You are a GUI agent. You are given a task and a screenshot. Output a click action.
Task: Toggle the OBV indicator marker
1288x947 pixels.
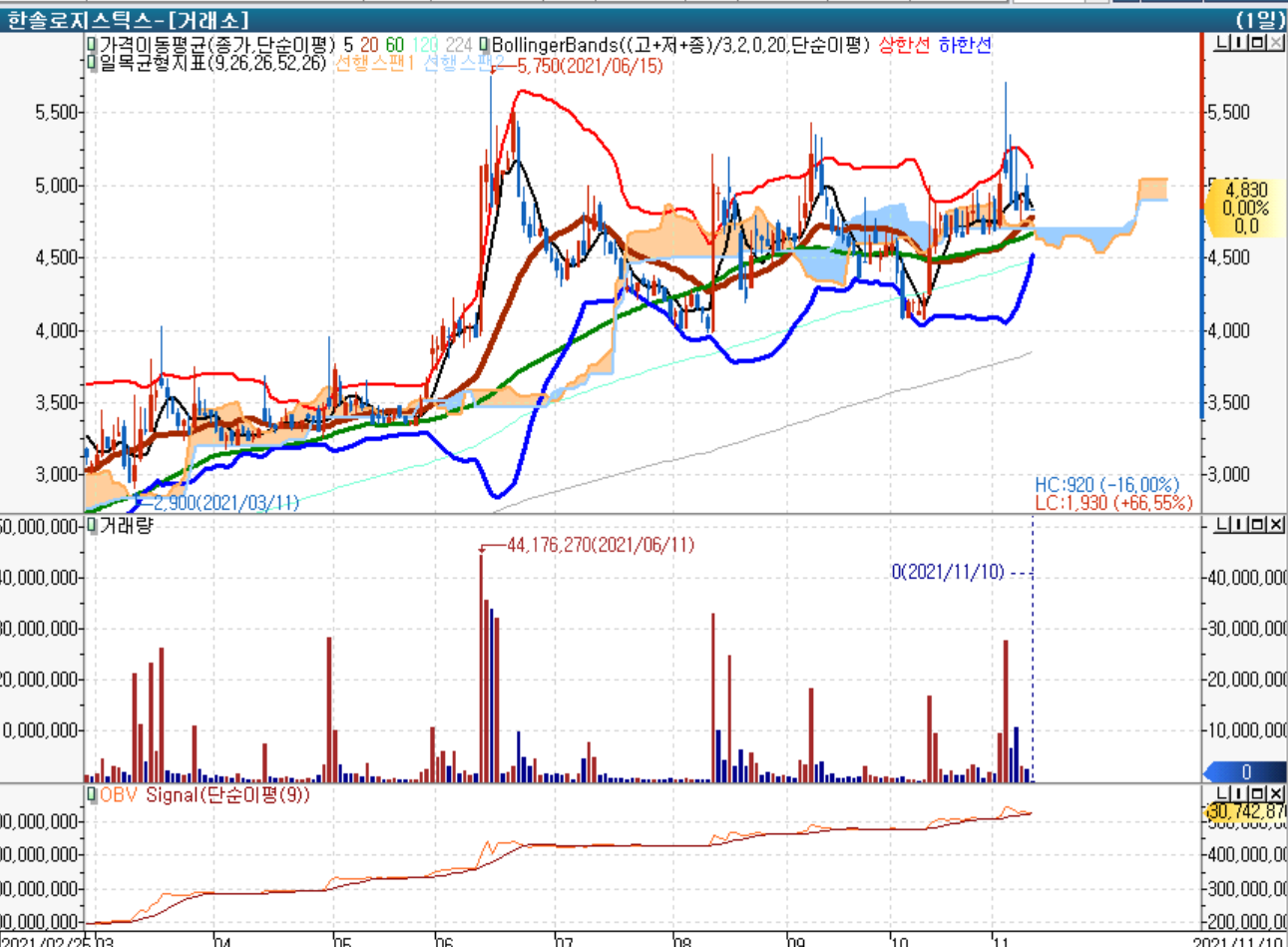pos(92,795)
